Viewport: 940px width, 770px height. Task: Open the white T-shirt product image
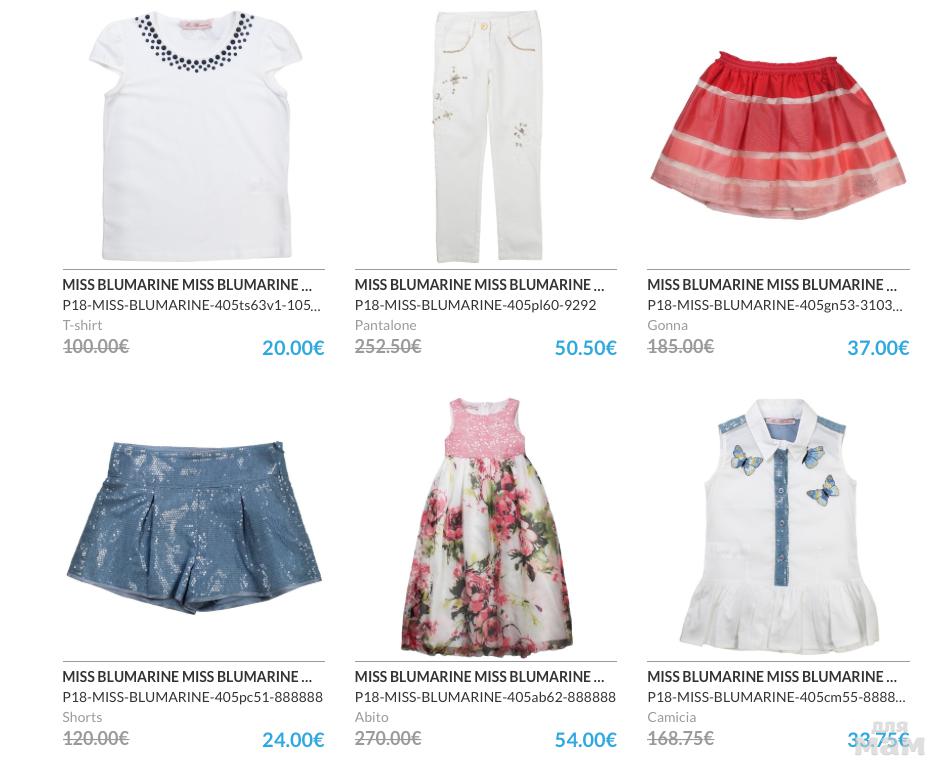[x=194, y=135]
